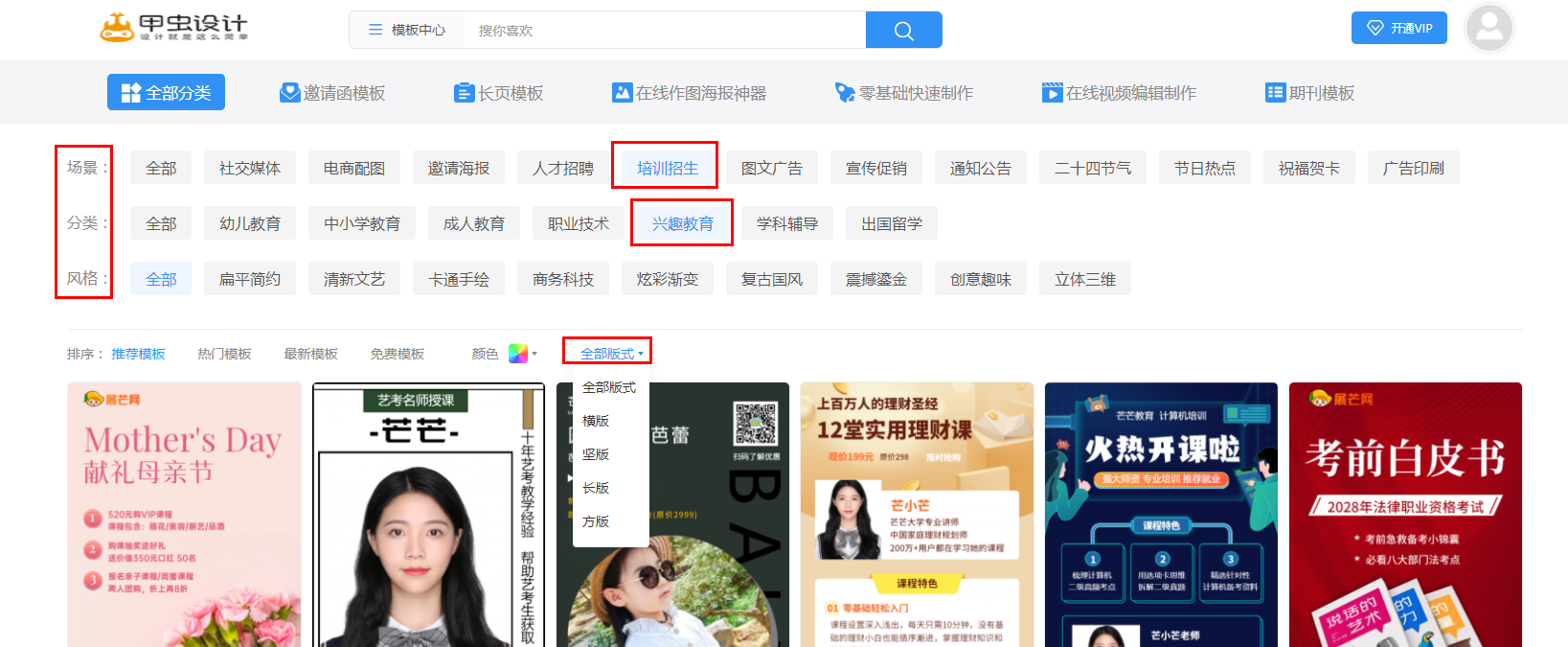
Task: Pick the 商务科技 style filter
Action: 563,279
